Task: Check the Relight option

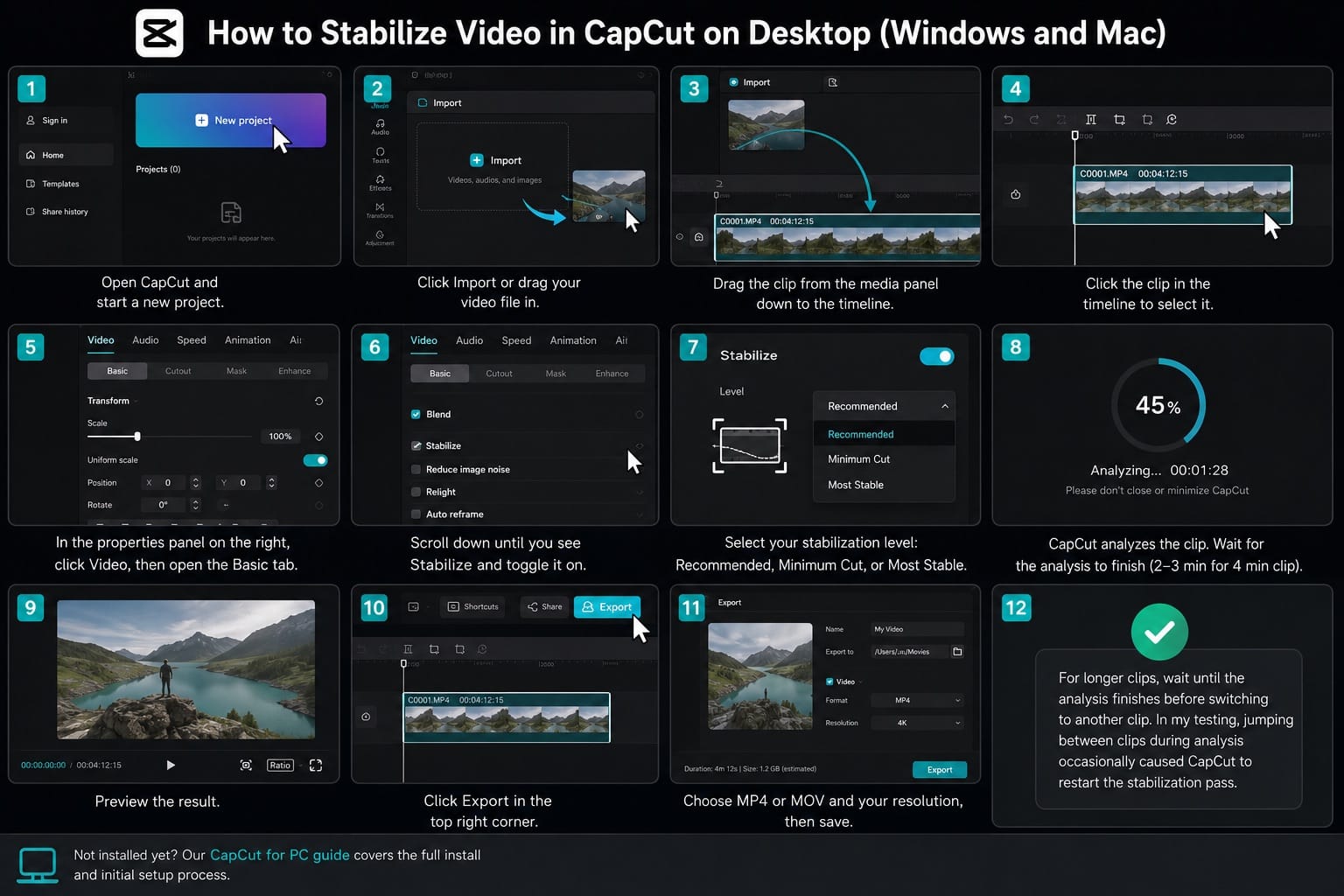Action: pyautogui.click(x=416, y=492)
